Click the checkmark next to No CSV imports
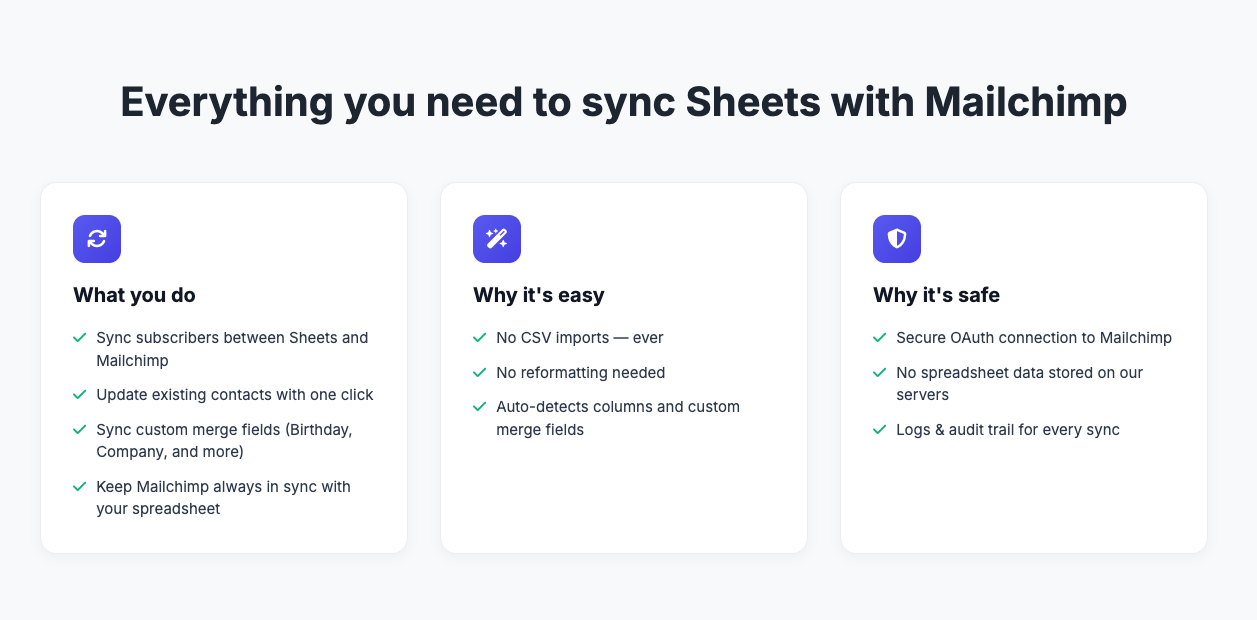Image resolution: width=1257 pixels, height=620 pixels. (479, 338)
